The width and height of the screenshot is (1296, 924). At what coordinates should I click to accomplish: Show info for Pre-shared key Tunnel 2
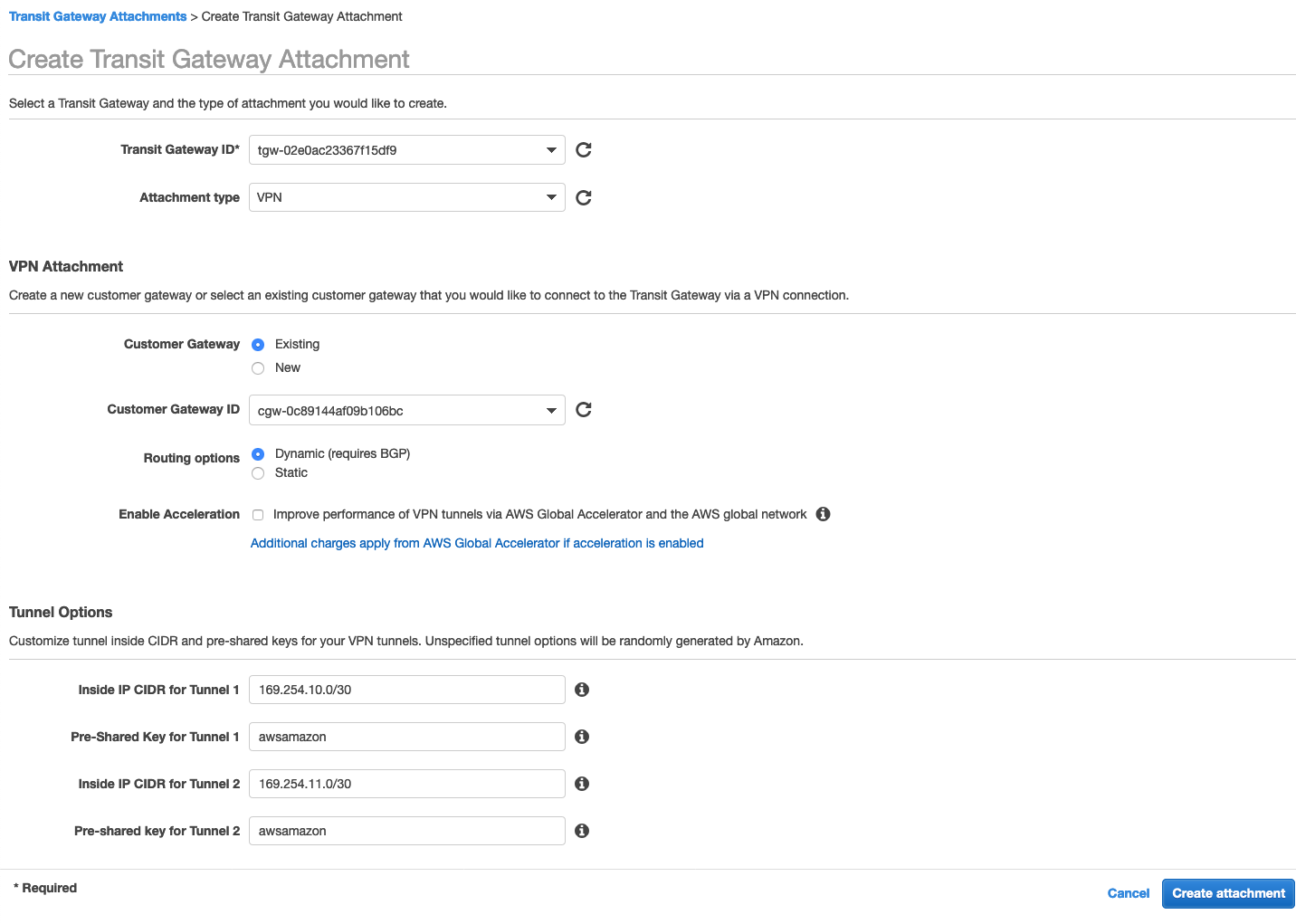pyautogui.click(x=582, y=831)
